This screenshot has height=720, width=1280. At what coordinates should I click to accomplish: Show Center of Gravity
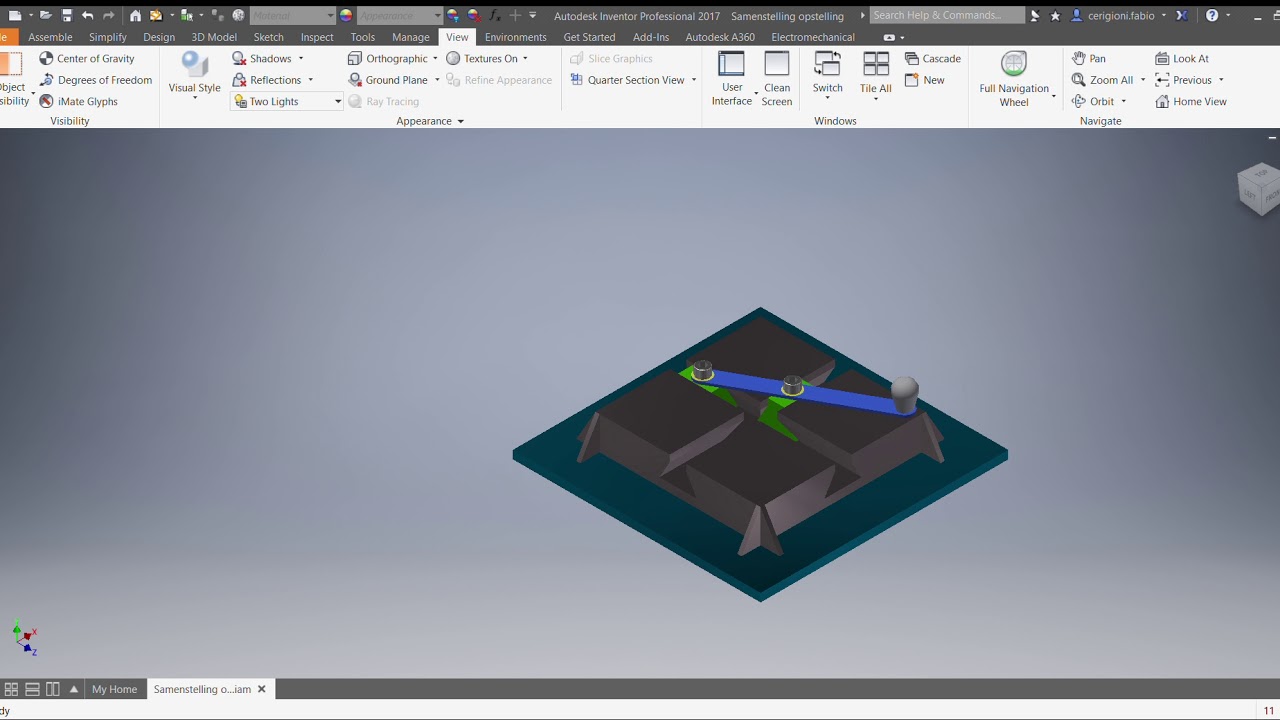[87, 58]
